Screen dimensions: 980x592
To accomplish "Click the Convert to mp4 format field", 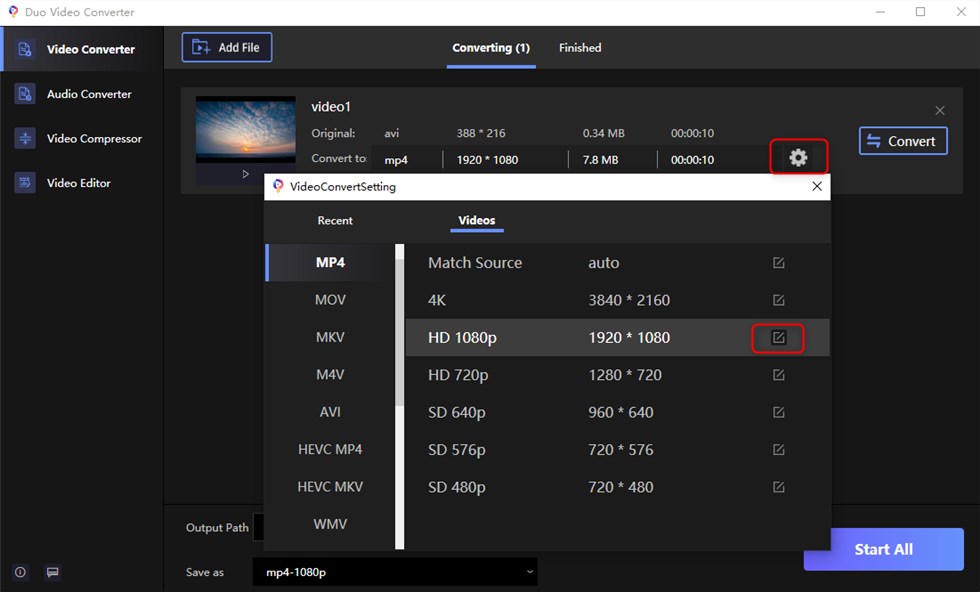I will (396, 160).
